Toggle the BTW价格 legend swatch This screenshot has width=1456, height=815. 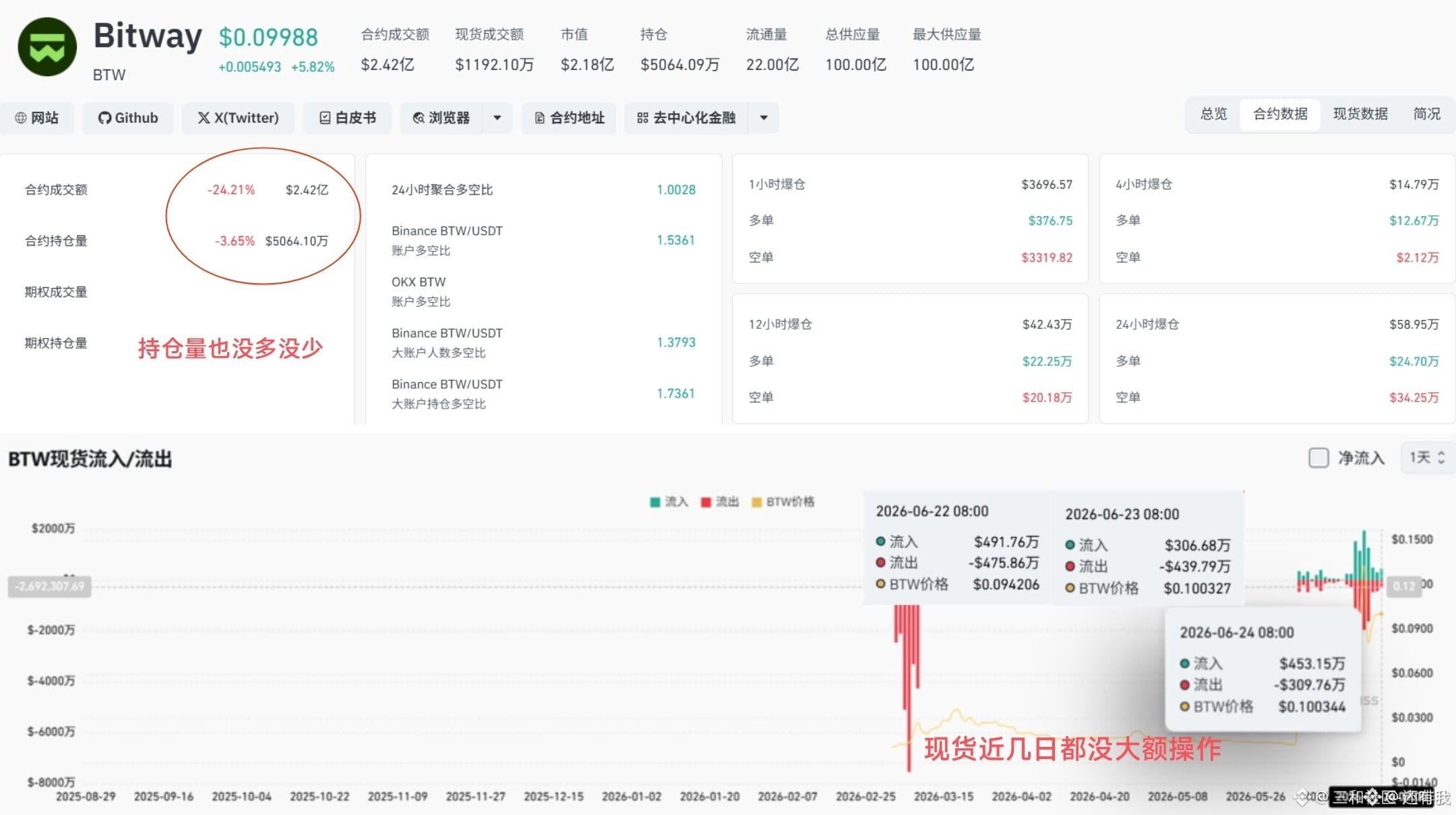(x=756, y=502)
